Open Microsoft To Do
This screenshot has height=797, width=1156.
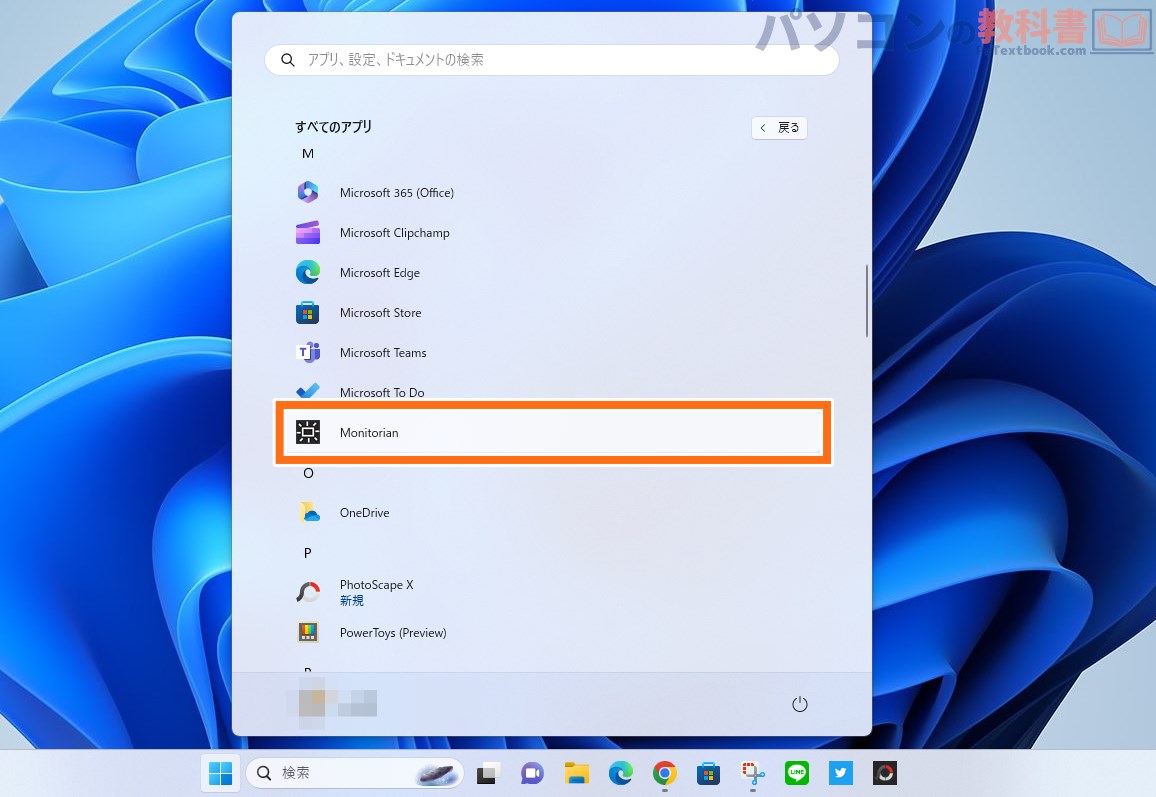click(x=381, y=392)
